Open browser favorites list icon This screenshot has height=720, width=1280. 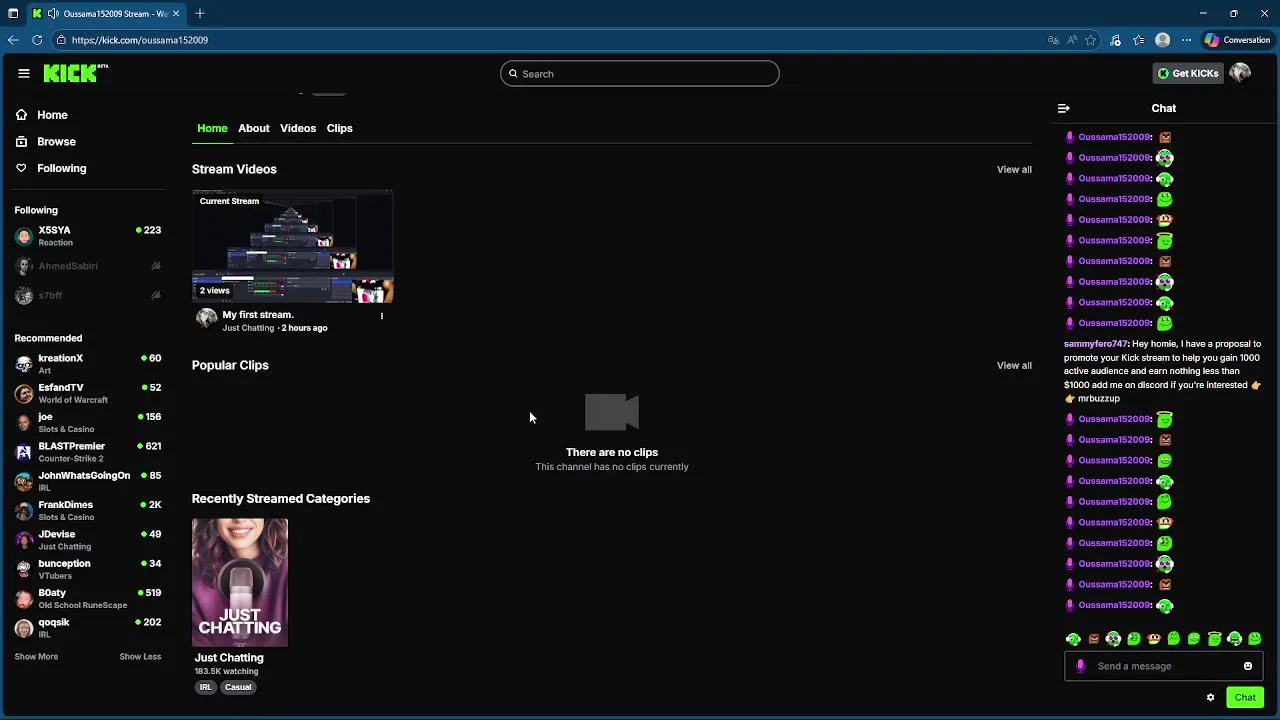1139,40
